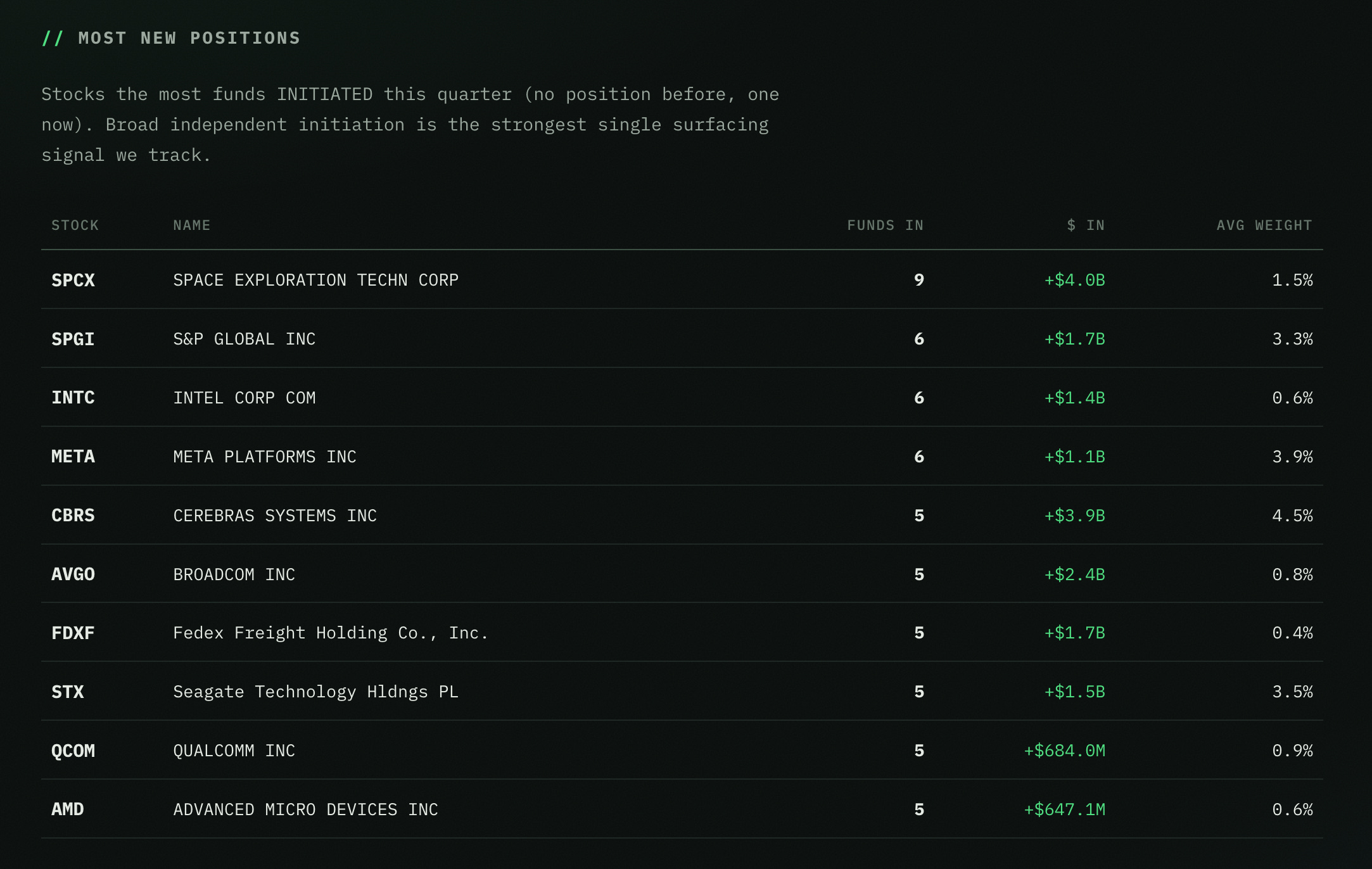Click SPACE EXPLORATION TECHN CORP name

coord(315,280)
